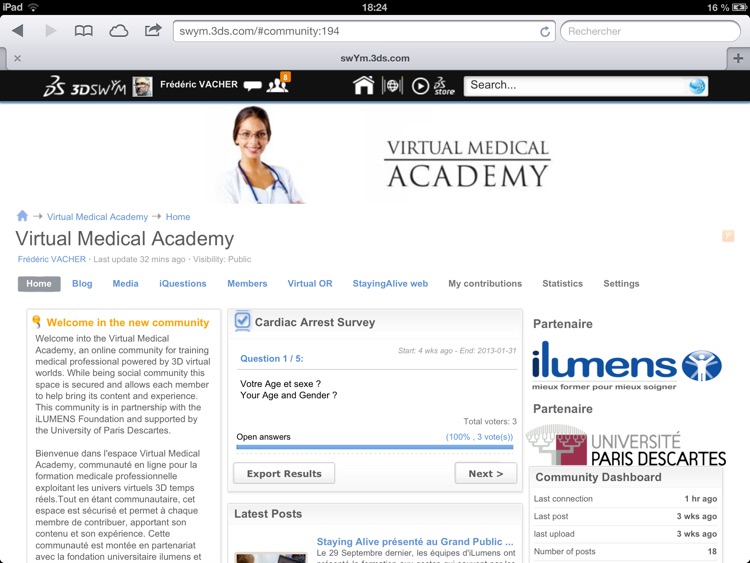Open the Virtual Medical Academy breadcrumb link

[97, 217]
